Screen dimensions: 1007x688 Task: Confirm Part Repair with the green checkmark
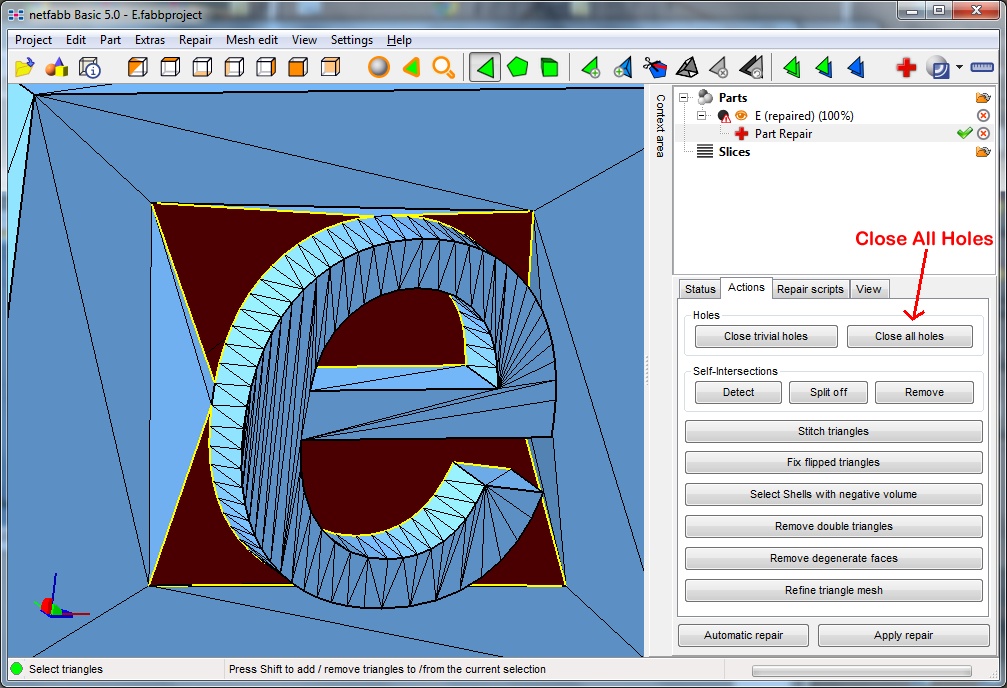point(964,133)
